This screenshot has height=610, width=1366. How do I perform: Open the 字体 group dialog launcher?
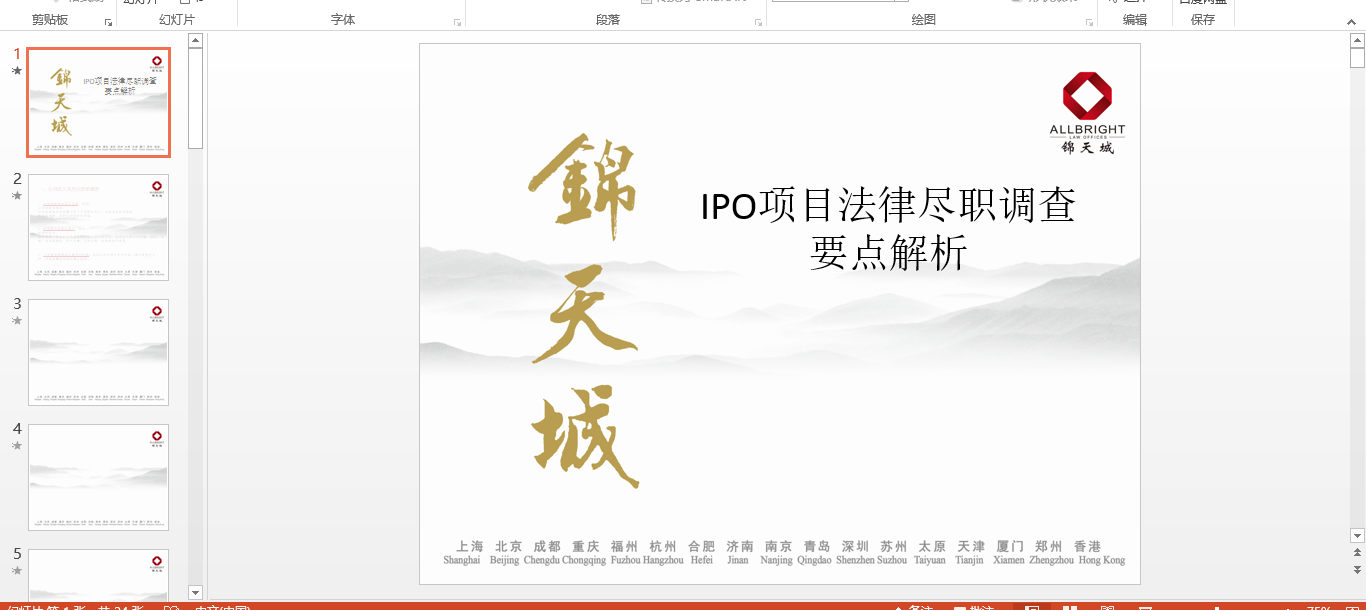(457, 22)
